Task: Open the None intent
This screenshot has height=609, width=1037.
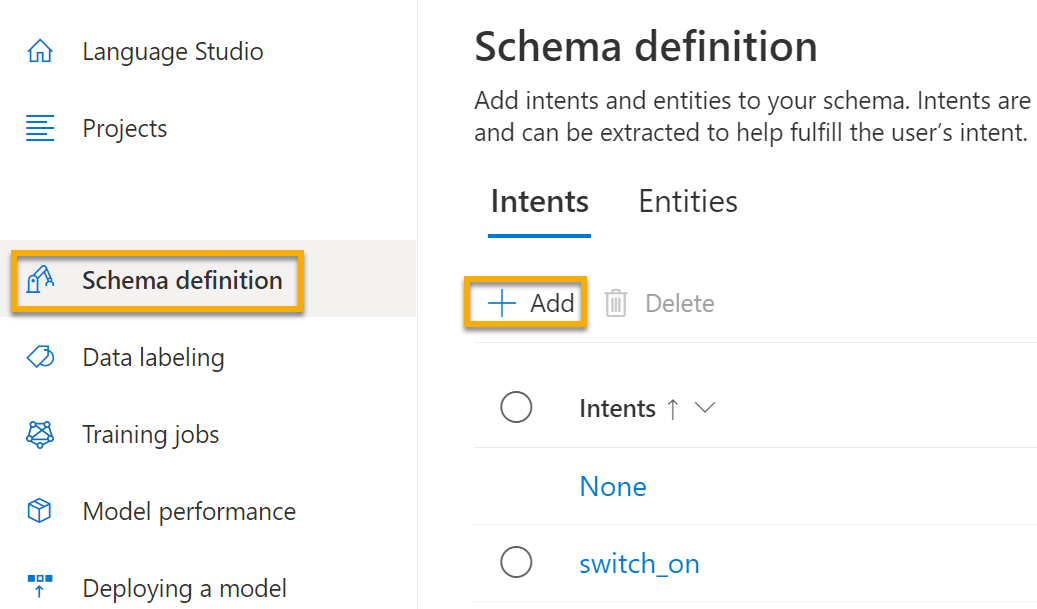Action: (x=613, y=486)
